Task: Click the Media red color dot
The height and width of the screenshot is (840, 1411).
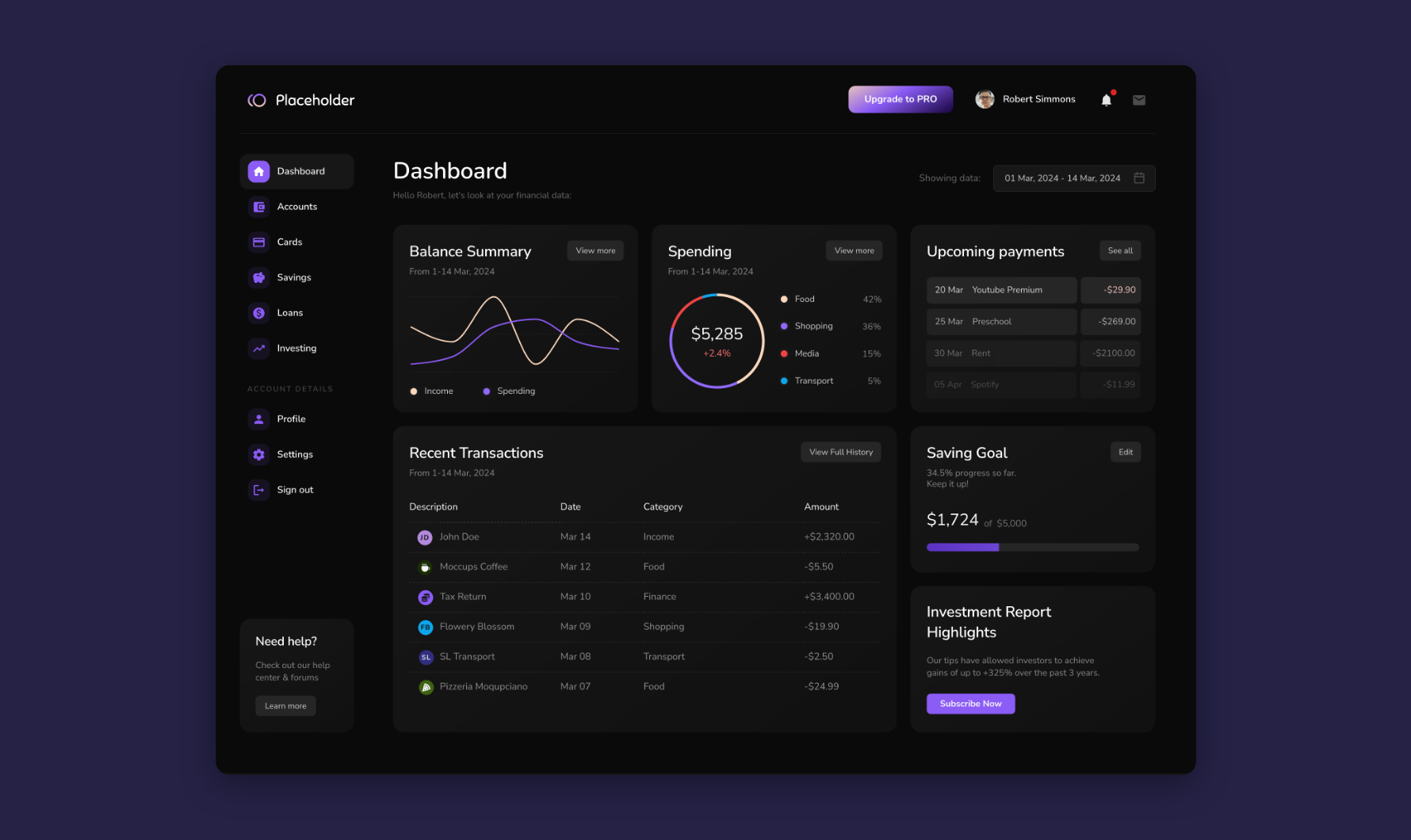Action: click(784, 354)
